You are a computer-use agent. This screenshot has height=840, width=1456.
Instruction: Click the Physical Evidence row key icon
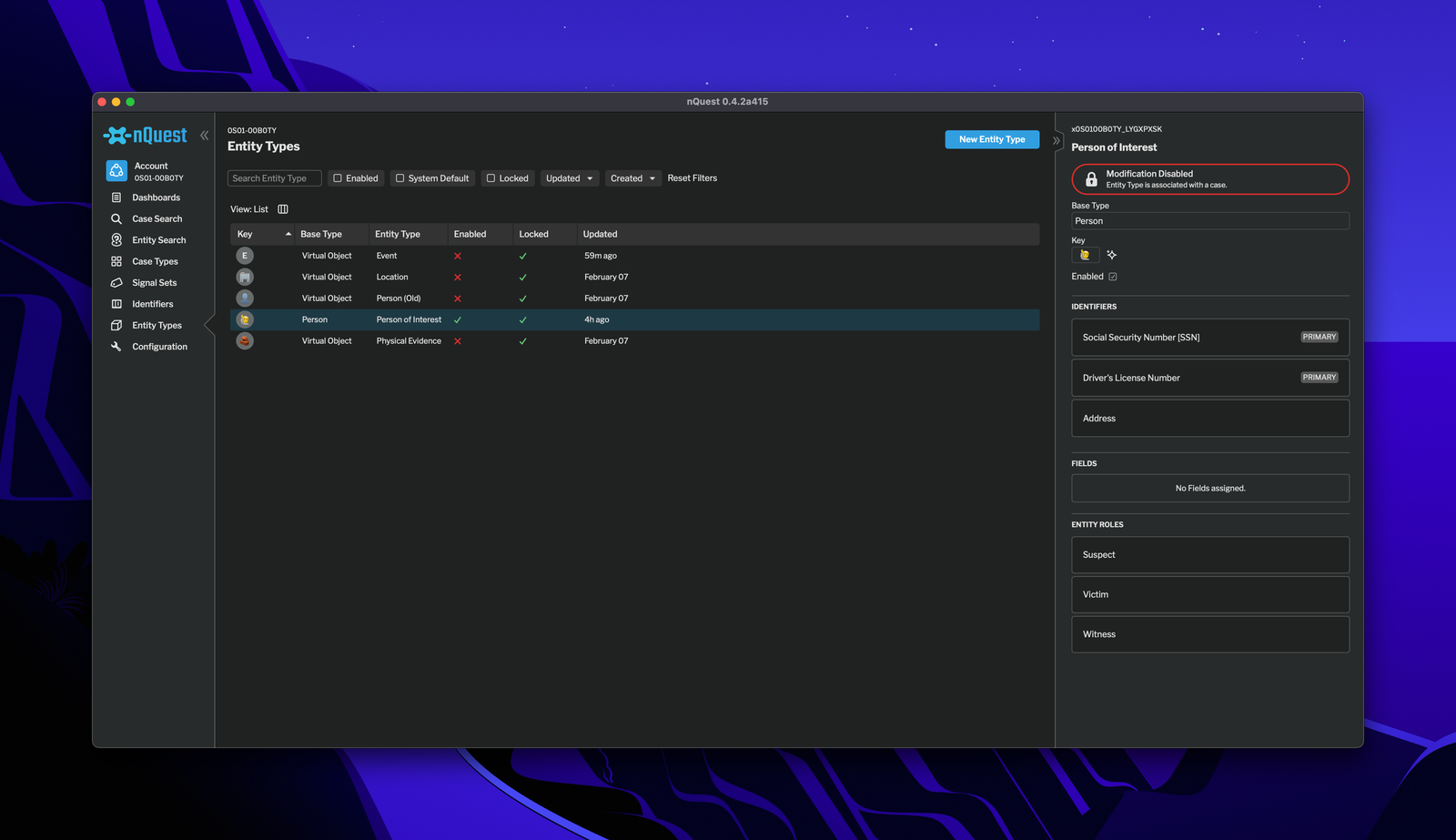245,341
